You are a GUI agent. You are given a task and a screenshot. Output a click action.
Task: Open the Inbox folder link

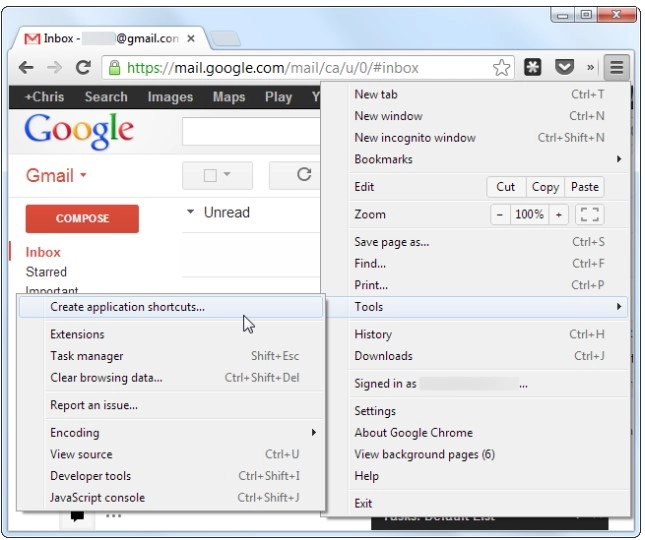(x=43, y=252)
